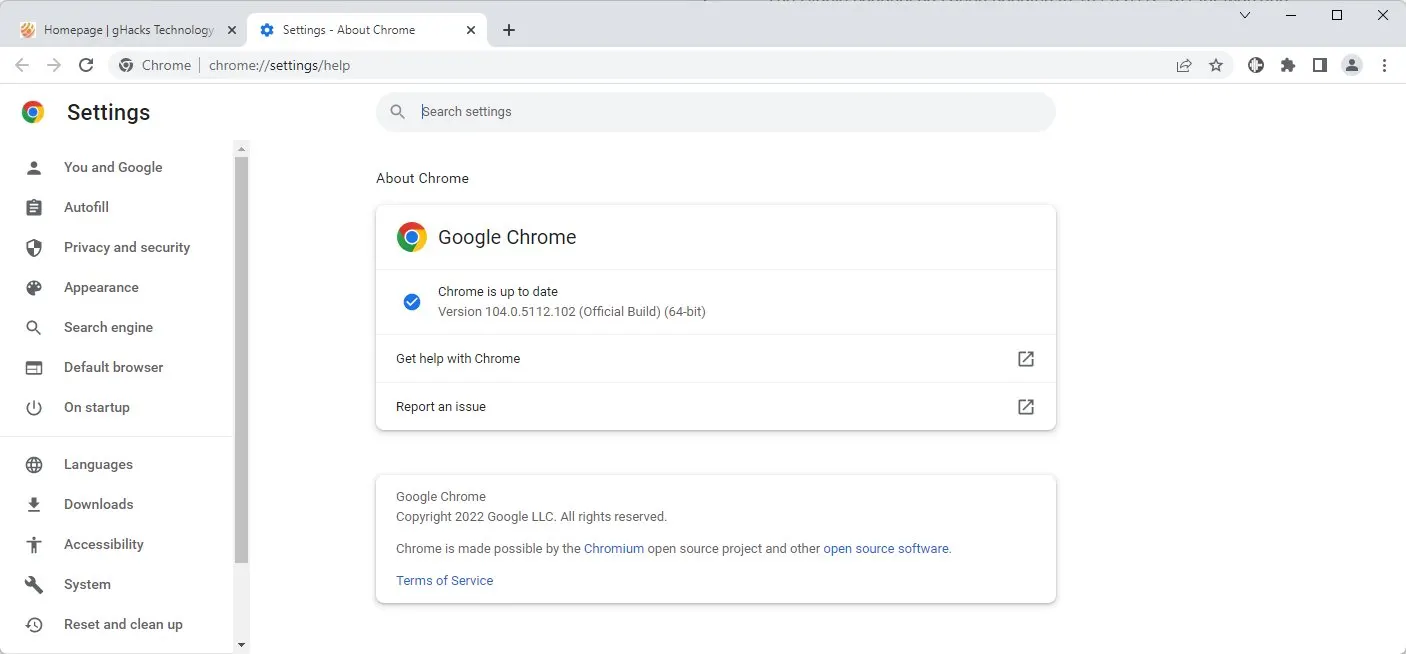Click the external link icon for Report an issue
This screenshot has width=1406, height=654.
(1025, 407)
